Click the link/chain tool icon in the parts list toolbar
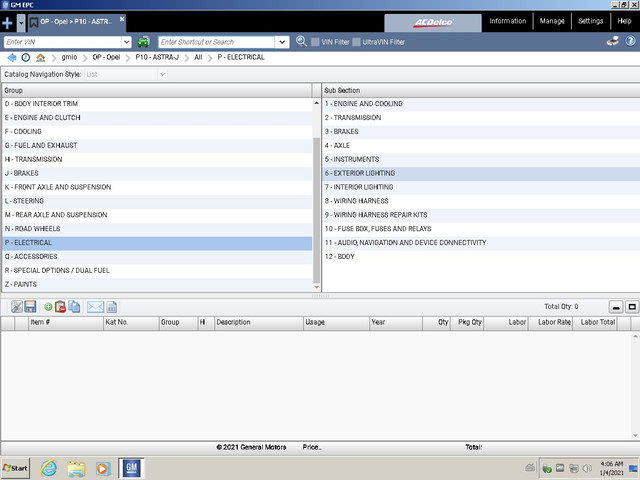640x480 pixels. [x=17, y=307]
